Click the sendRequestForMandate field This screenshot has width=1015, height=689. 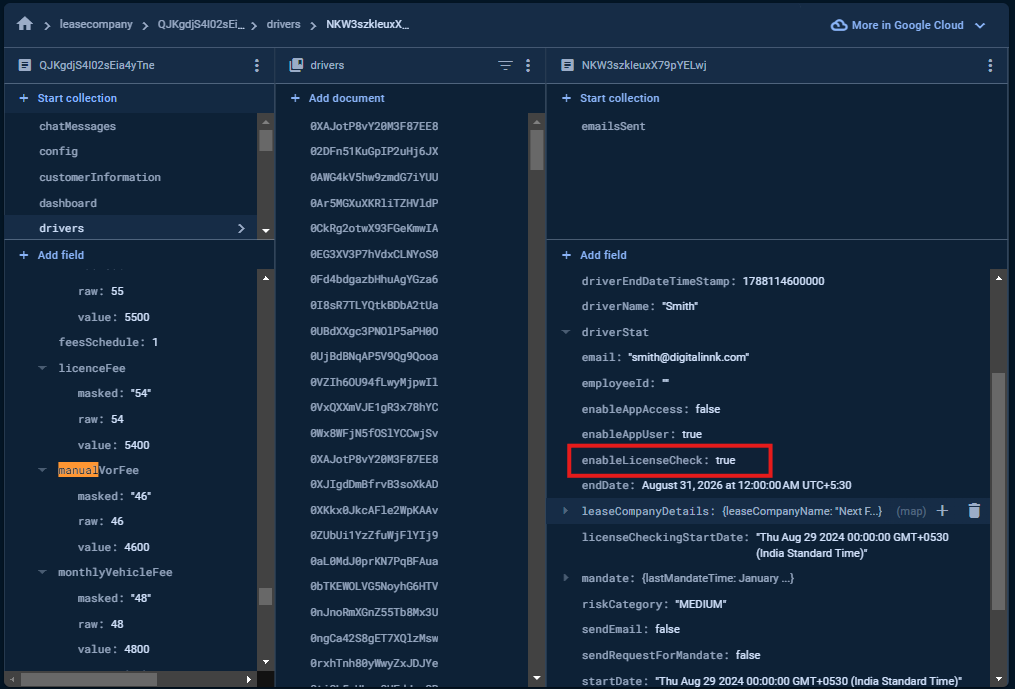pos(671,655)
